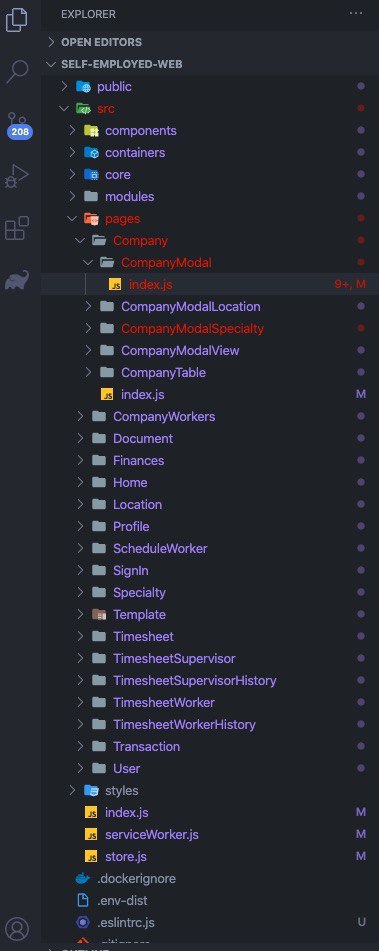Click the core folder icon
This screenshot has height=951, width=379.
tap(91, 175)
